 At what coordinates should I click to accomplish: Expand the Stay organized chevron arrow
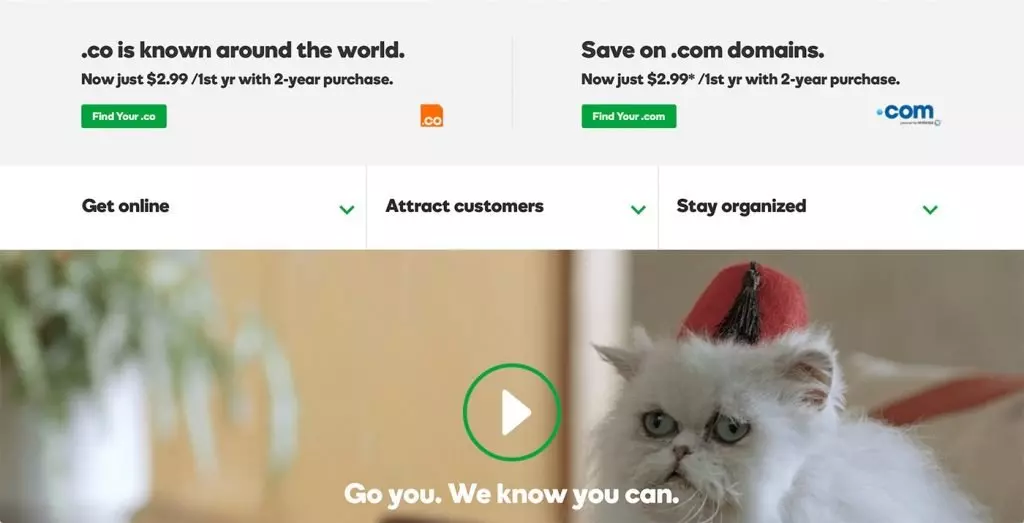click(x=930, y=210)
